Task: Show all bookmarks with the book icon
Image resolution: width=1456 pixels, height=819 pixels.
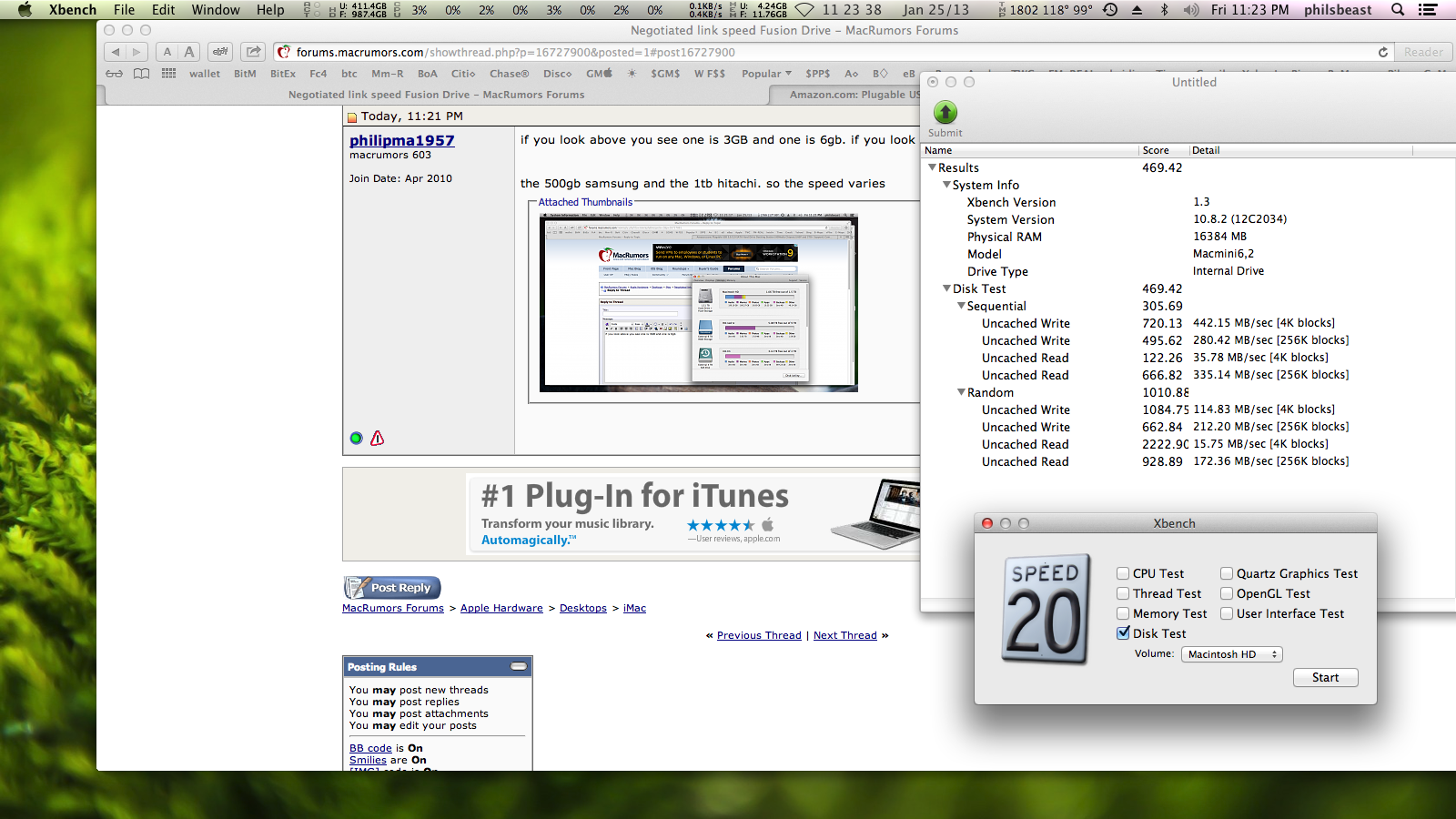Action: [x=142, y=74]
